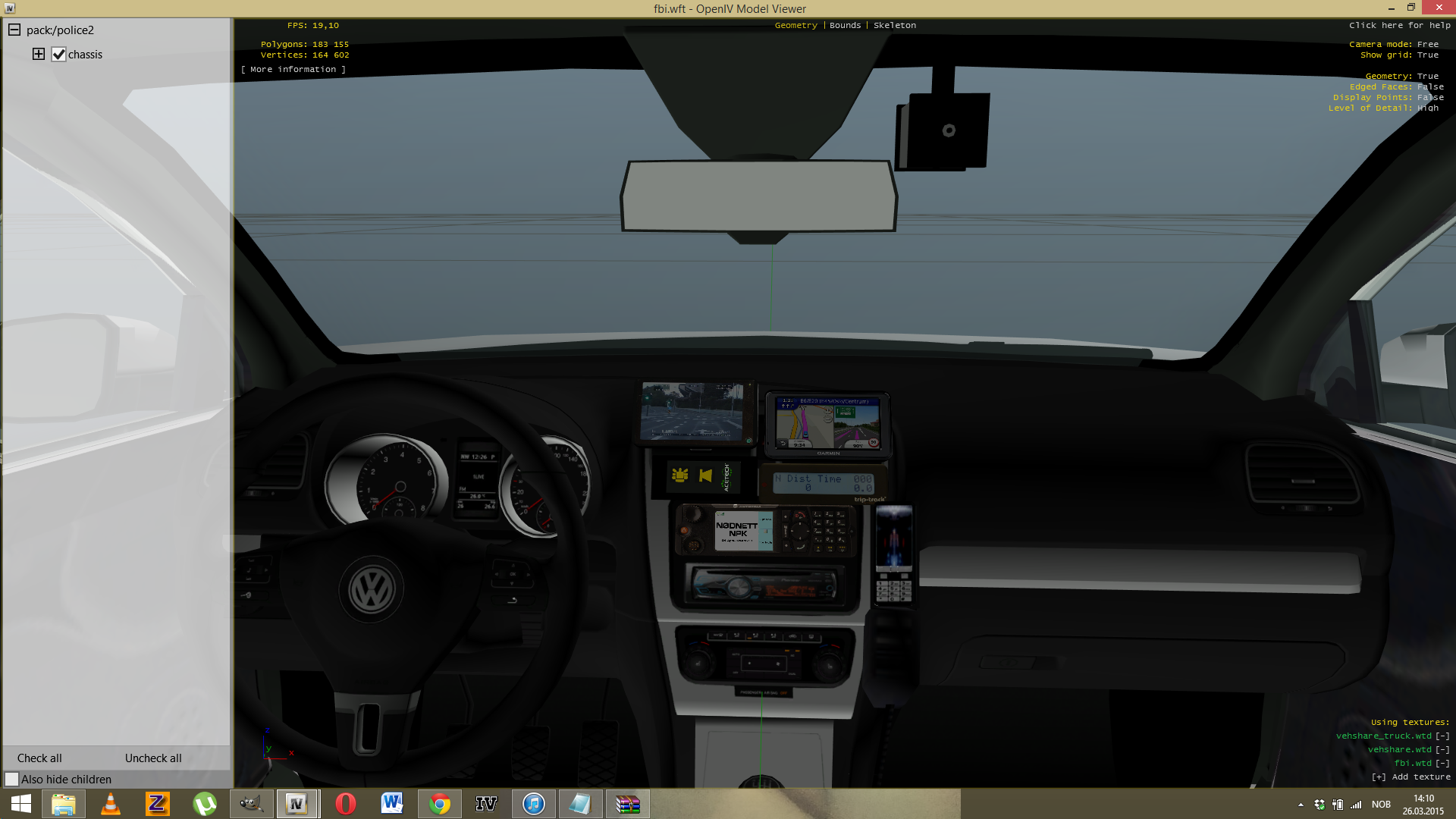Toggle the Edged Faces setting

(1396, 86)
